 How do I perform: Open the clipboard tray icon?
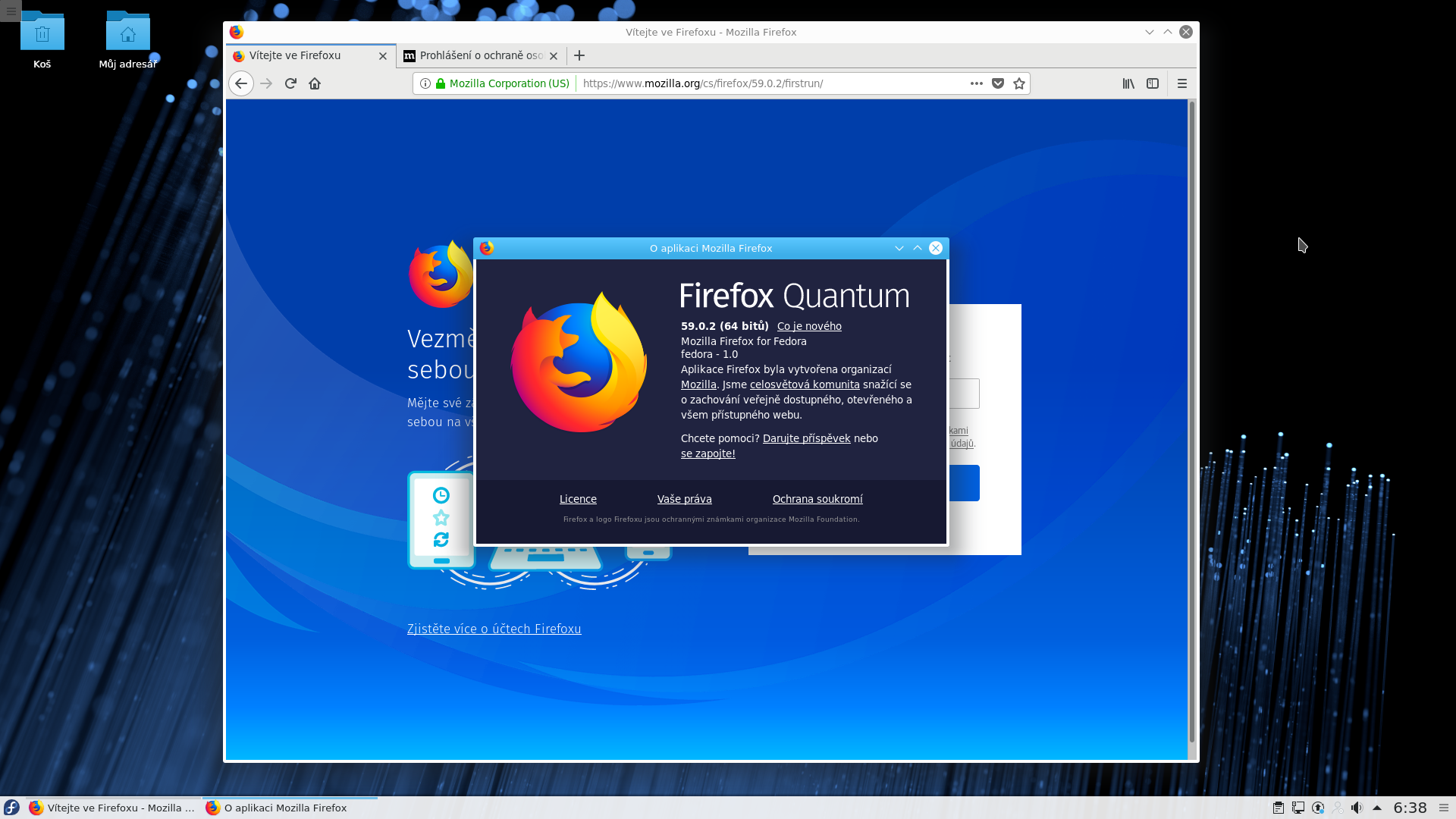pos(1279,808)
